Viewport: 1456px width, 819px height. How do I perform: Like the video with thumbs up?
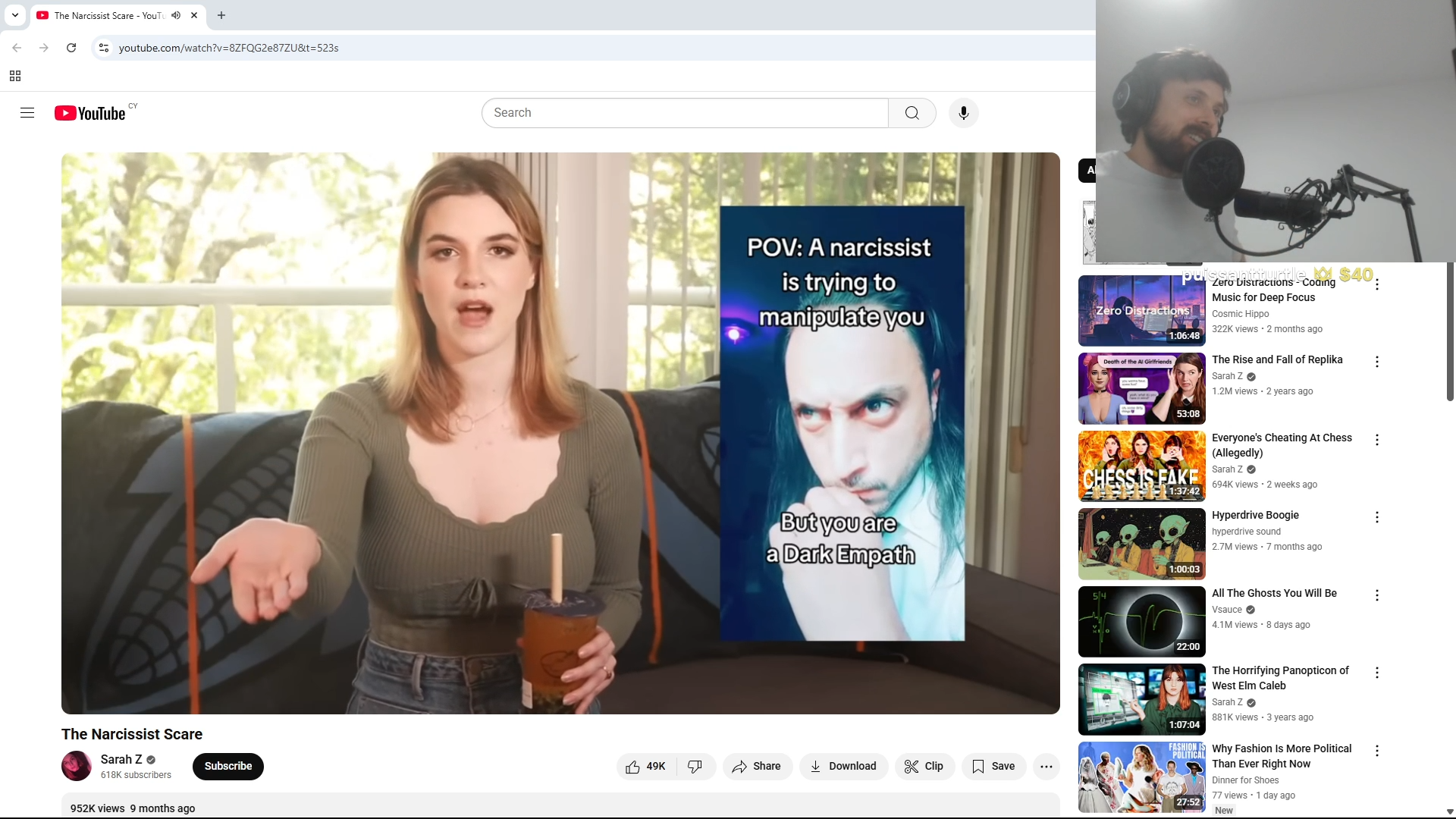tap(646, 767)
